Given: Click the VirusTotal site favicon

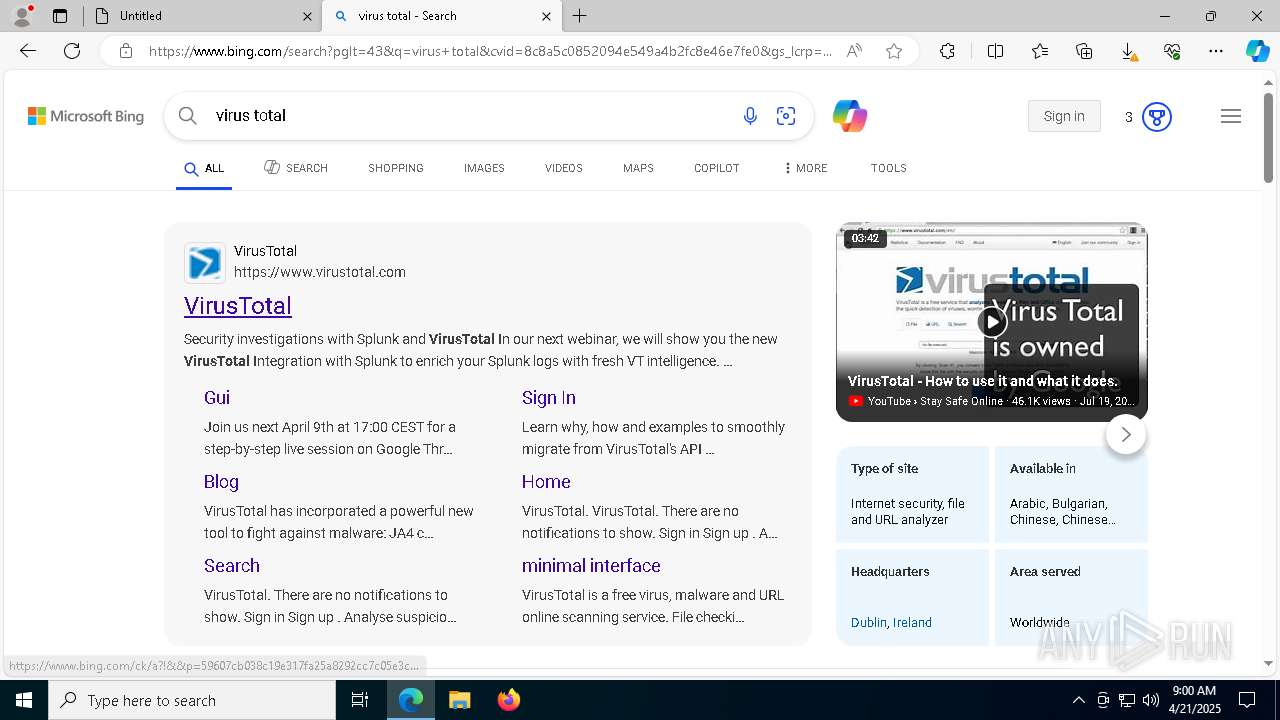Looking at the screenshot, I should (x=205, y=263).
